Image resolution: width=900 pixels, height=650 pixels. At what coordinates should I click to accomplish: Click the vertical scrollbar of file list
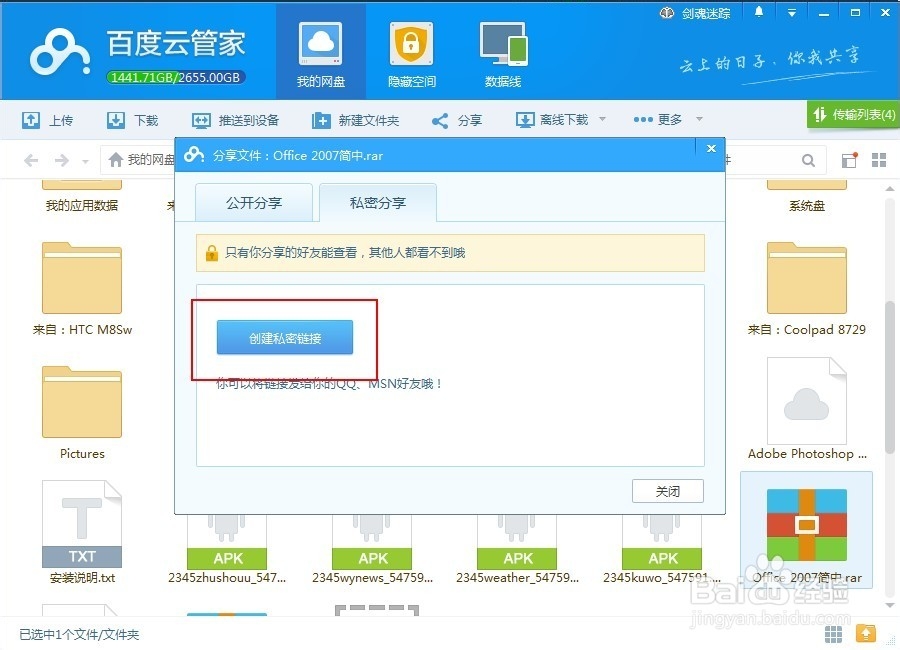pyautogui.click(x=889, y=377)
